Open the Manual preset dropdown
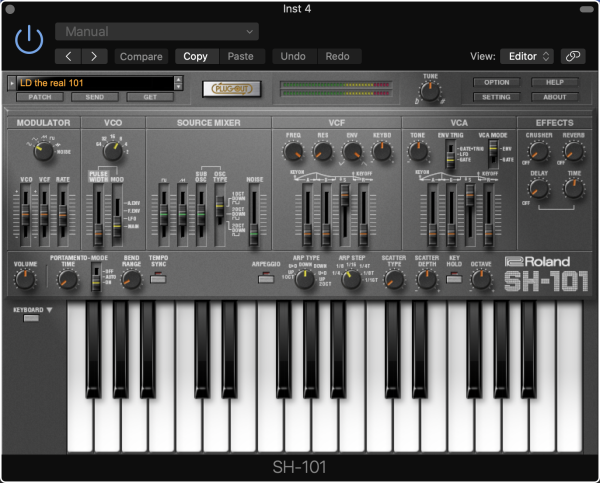 [x=157, y=31]
